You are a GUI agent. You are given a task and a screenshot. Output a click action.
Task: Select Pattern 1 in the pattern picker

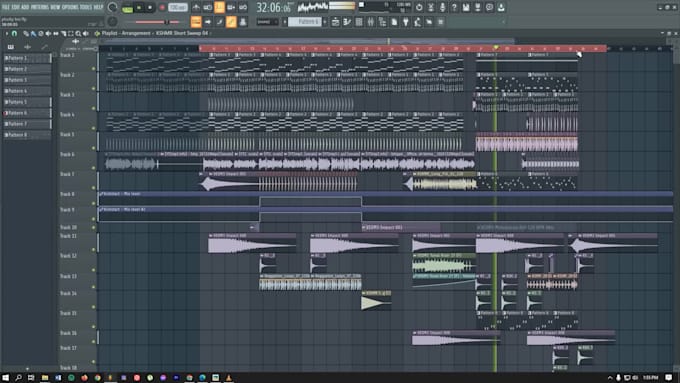[27, 58]
